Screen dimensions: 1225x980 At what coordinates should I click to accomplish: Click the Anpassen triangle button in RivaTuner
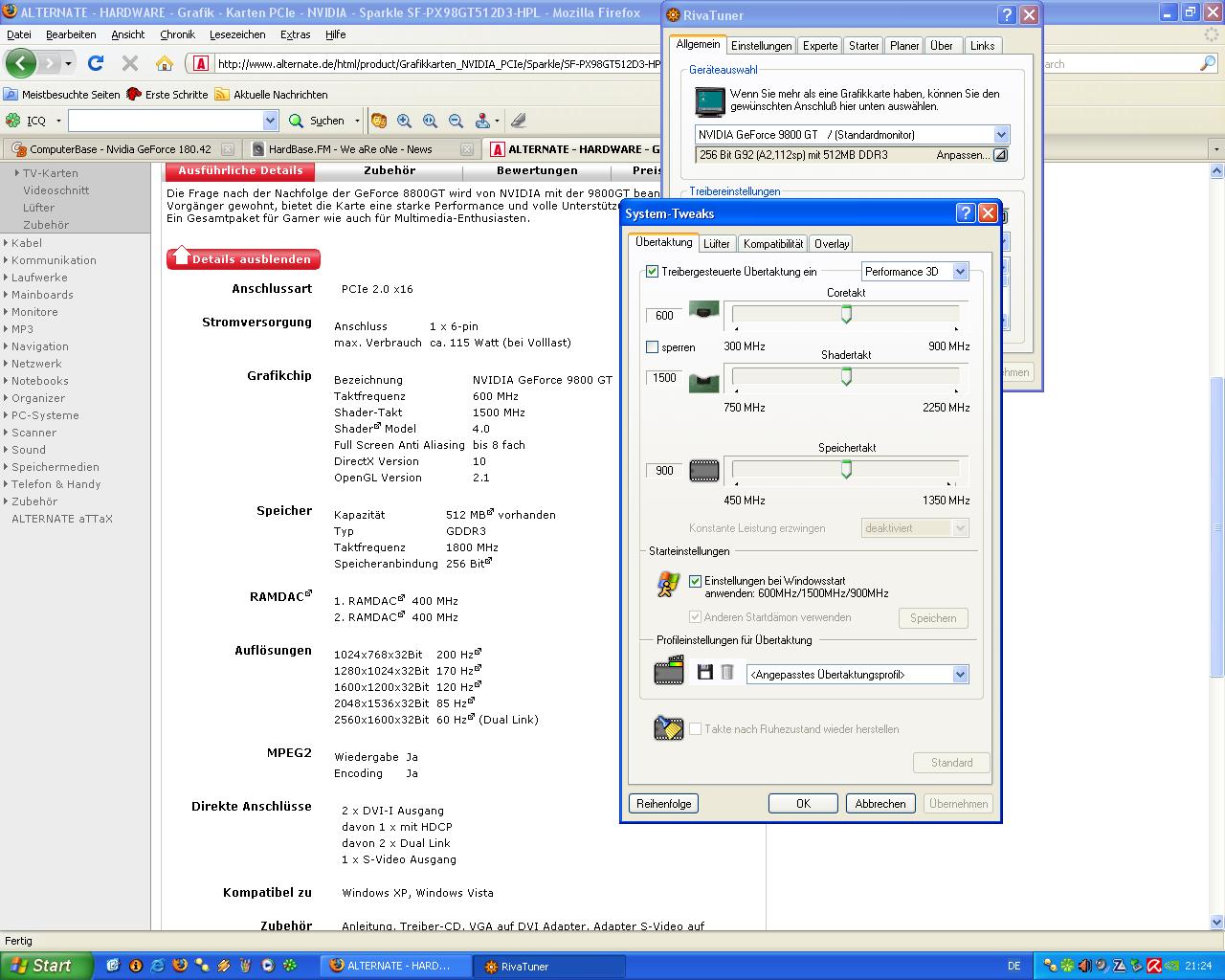click(1000, 155)
